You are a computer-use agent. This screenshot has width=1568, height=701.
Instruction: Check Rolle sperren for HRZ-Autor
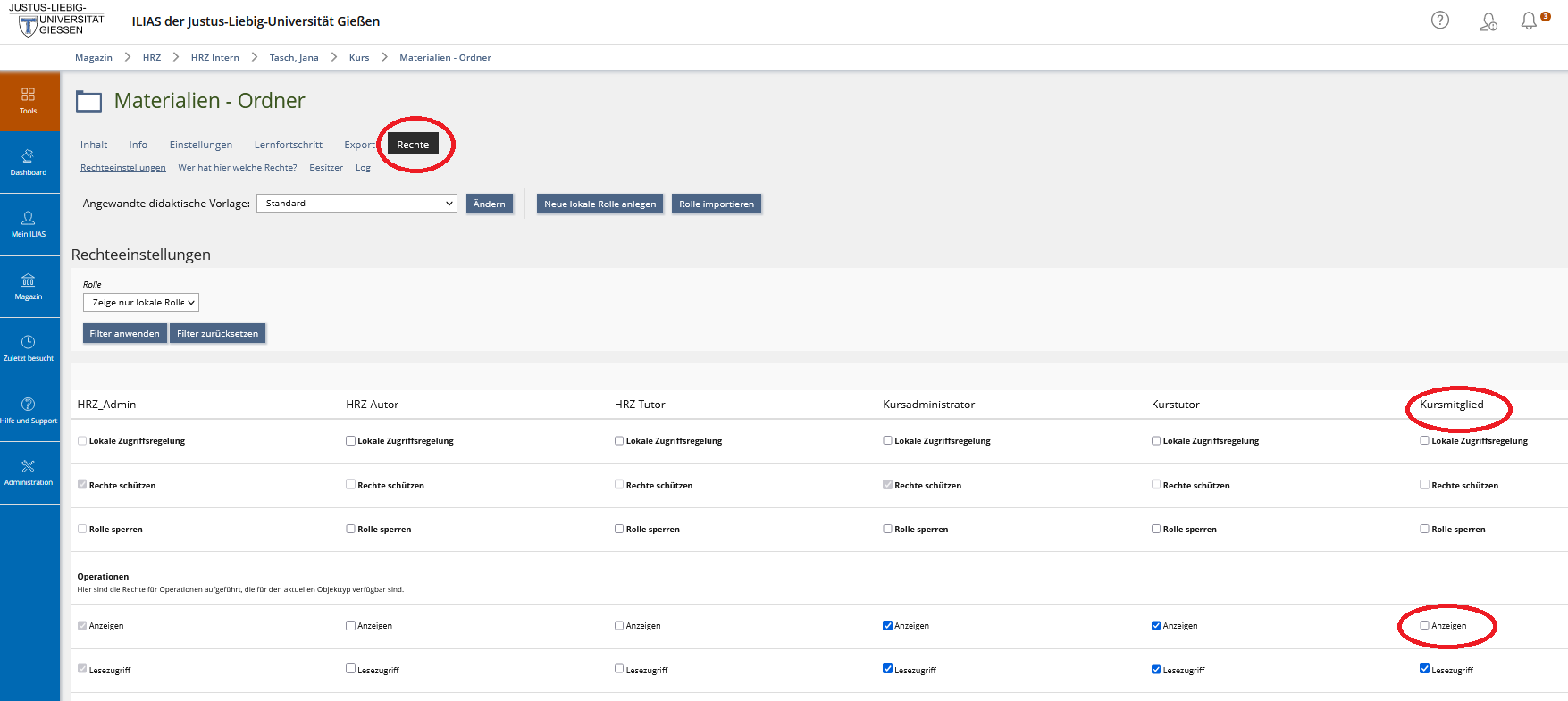pyautogui.click(x=351, y=529)
